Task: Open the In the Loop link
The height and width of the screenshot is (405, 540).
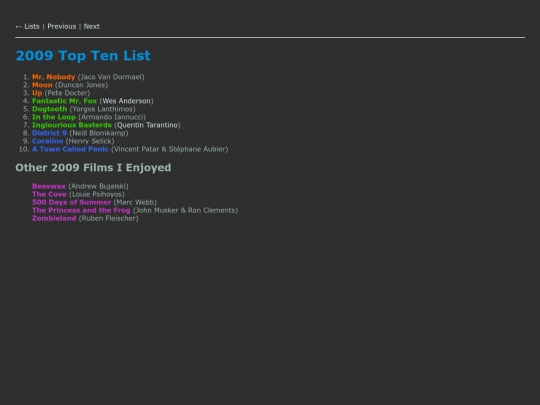Action: 54,117
